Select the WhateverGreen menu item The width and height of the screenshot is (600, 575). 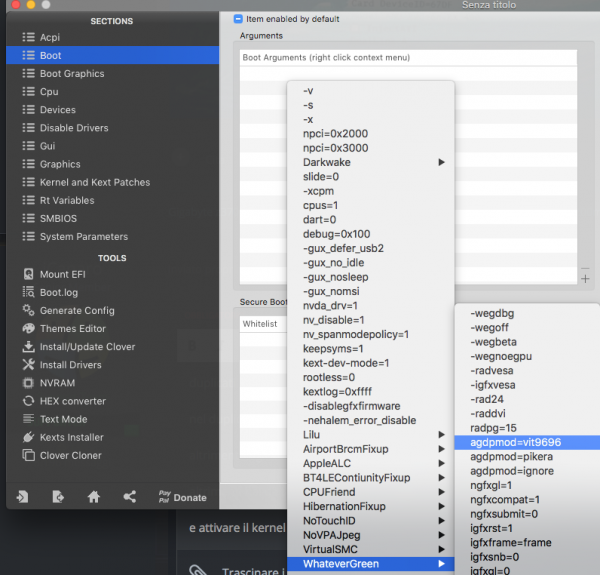coord(370,564)
